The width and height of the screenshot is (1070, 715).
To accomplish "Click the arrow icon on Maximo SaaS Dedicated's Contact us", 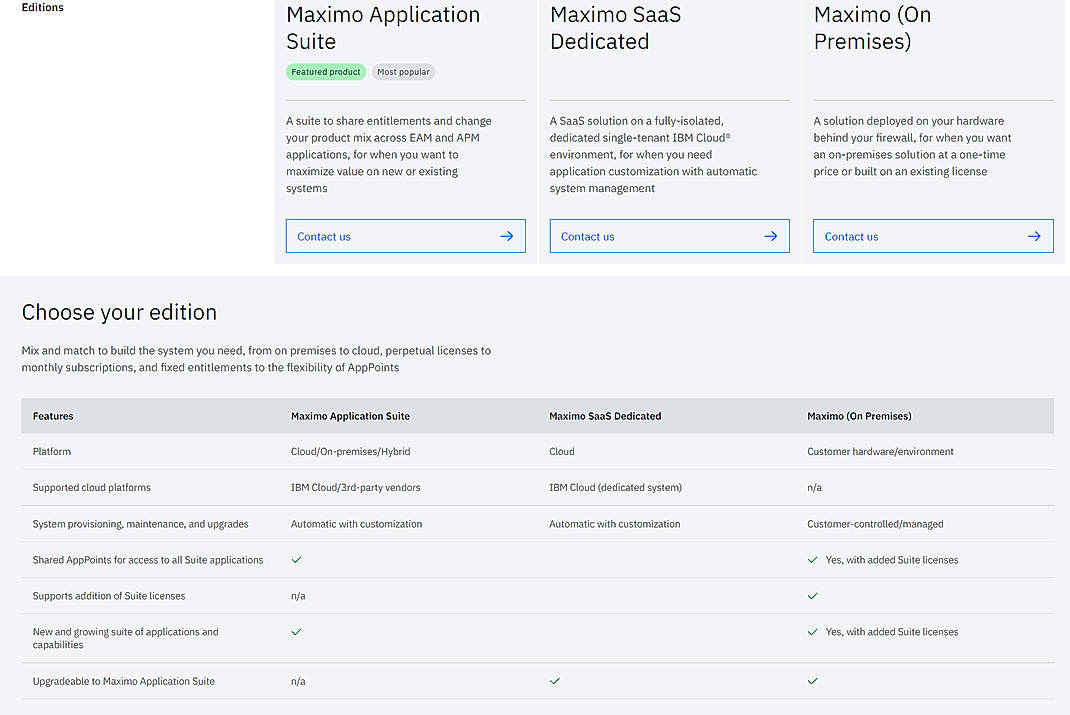I will [770, 236].
